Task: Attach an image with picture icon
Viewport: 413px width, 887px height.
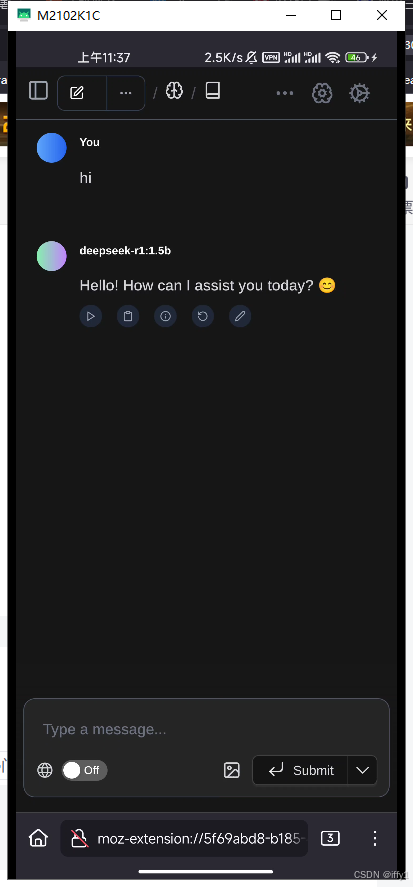Action: (232, 770)
